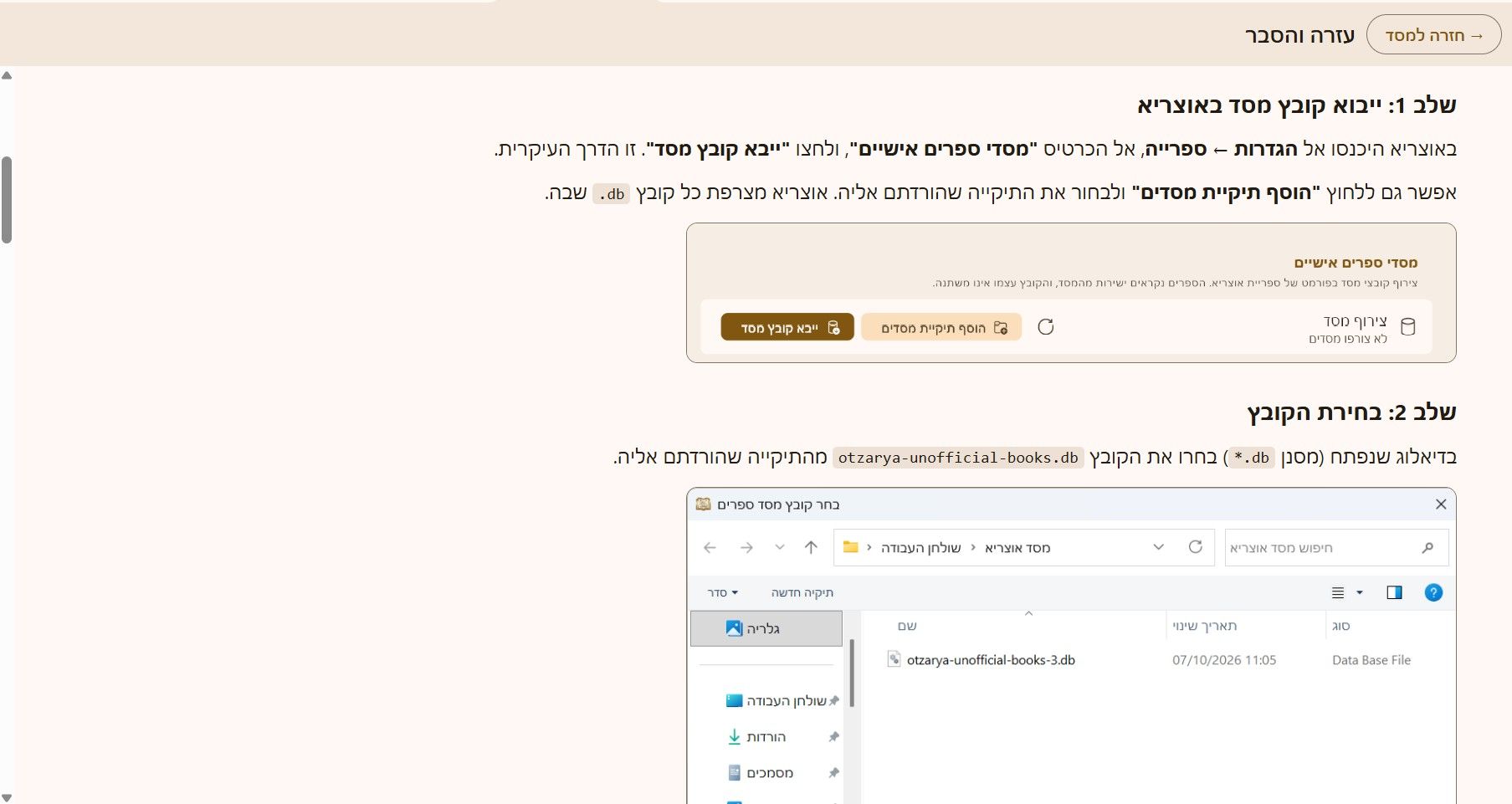Sort by the שם column header
1512x804 pixels.
click(x=908, y=626)
